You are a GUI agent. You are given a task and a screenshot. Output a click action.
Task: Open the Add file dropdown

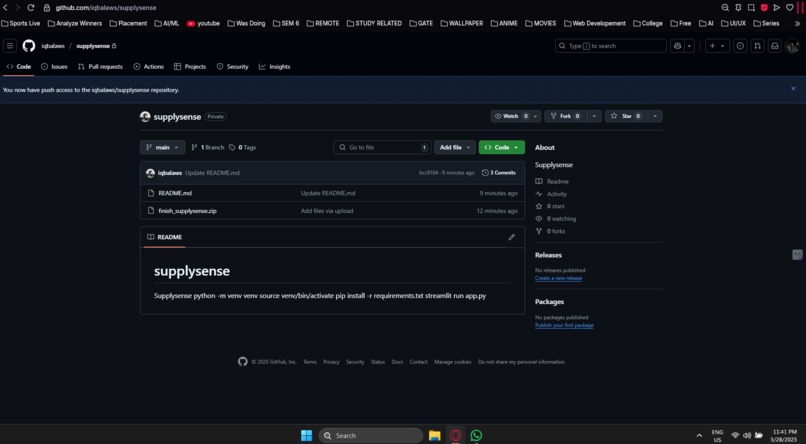(x=454, y=147)
